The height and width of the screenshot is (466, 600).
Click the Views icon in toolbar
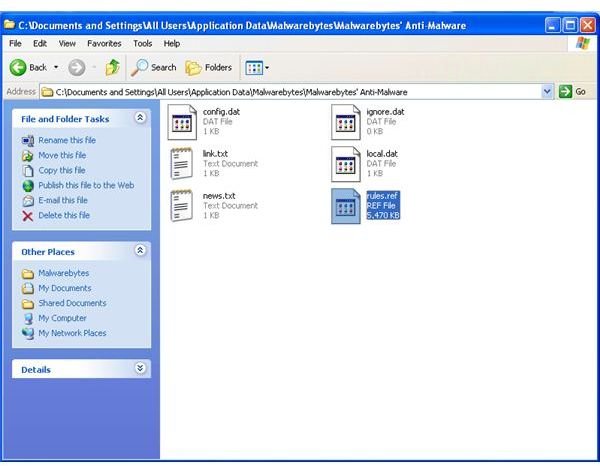point(254,68)
